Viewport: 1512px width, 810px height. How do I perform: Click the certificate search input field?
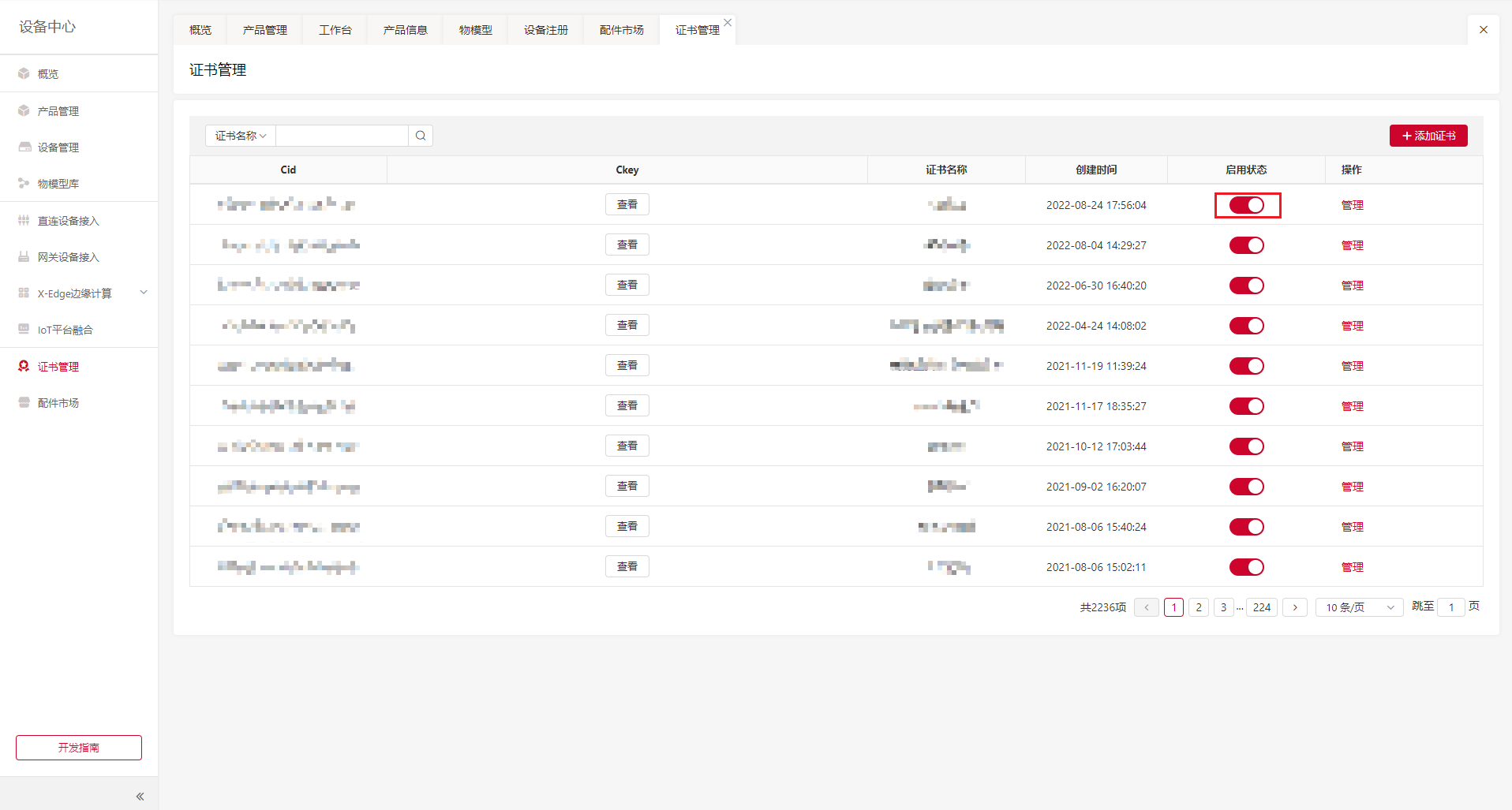(342, 136)
